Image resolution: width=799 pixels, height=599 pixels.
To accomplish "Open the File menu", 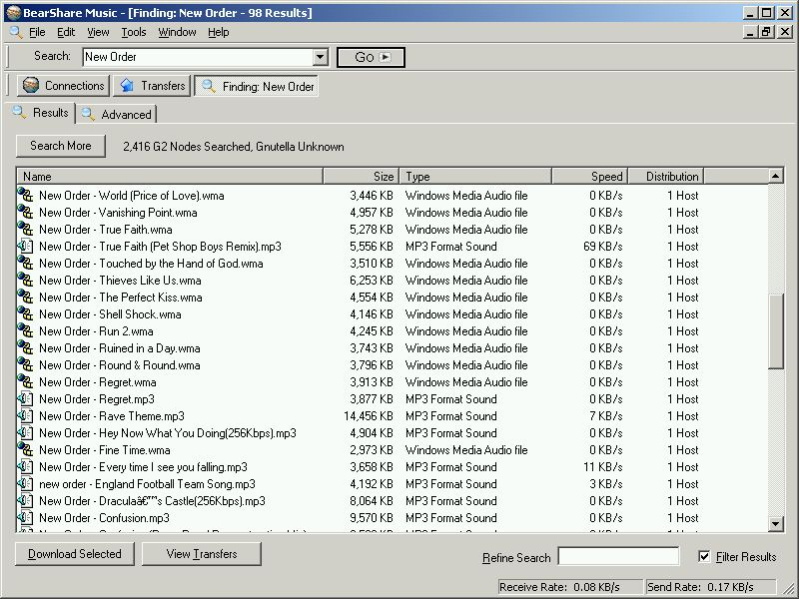I will point(37,32).
